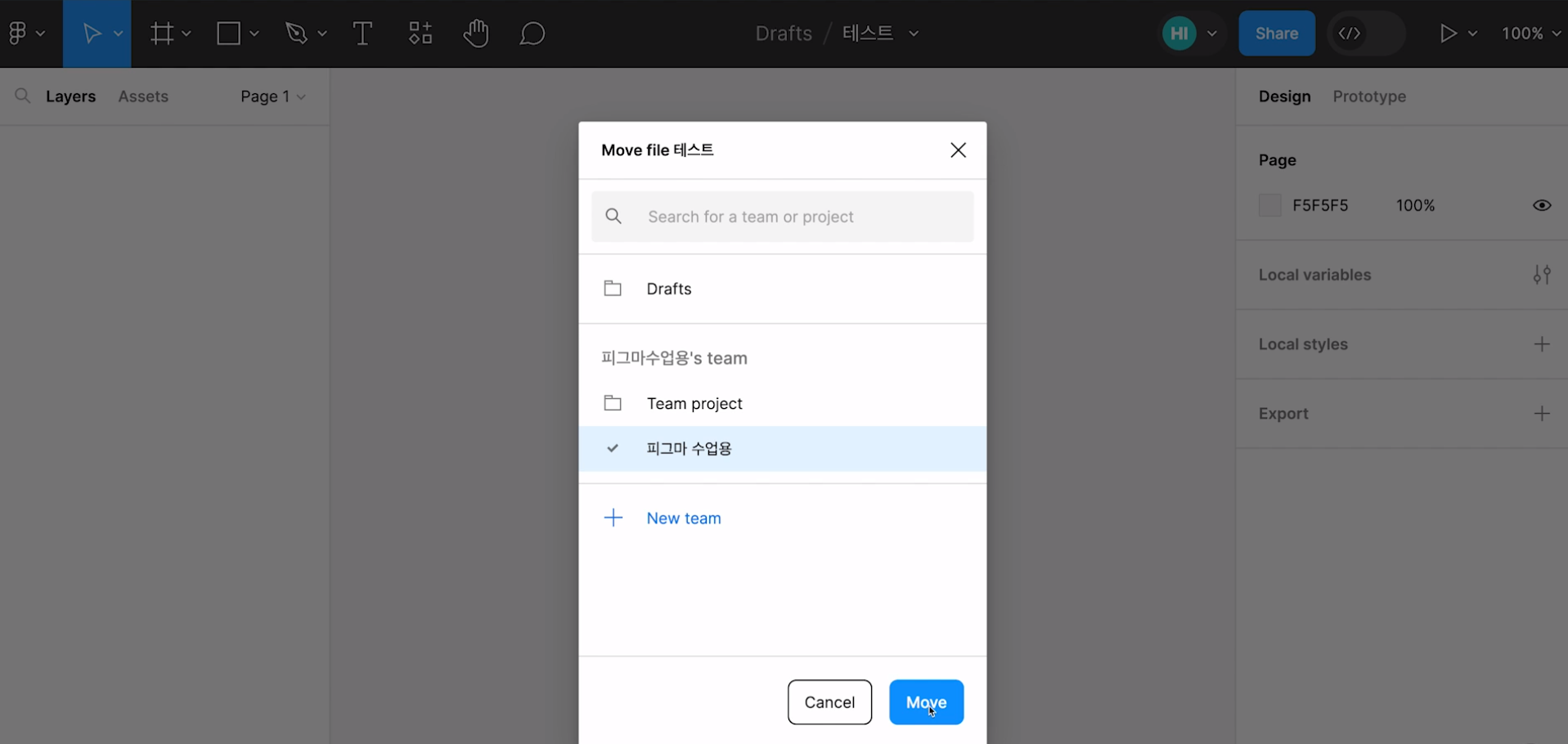Toggle page background visibility eye icon
Screen dimensions: 1568x744
point(1542,205)
